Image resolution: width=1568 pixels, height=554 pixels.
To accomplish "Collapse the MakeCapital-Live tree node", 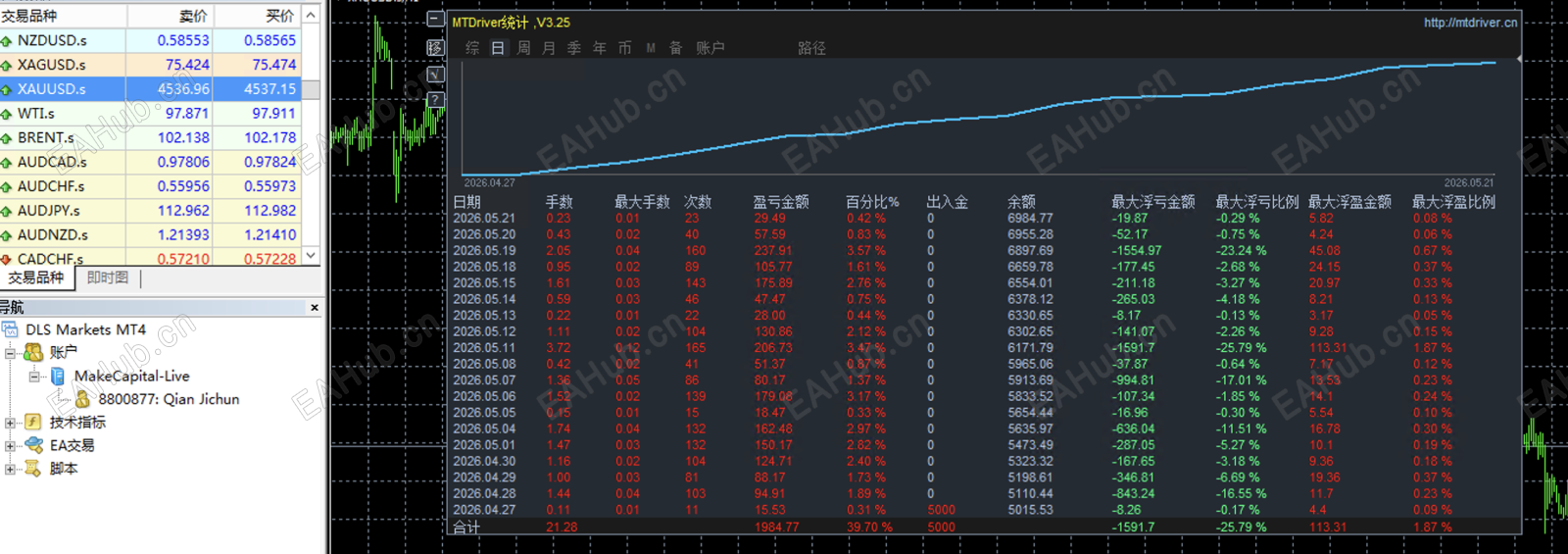I will click(x=34, y=376).
